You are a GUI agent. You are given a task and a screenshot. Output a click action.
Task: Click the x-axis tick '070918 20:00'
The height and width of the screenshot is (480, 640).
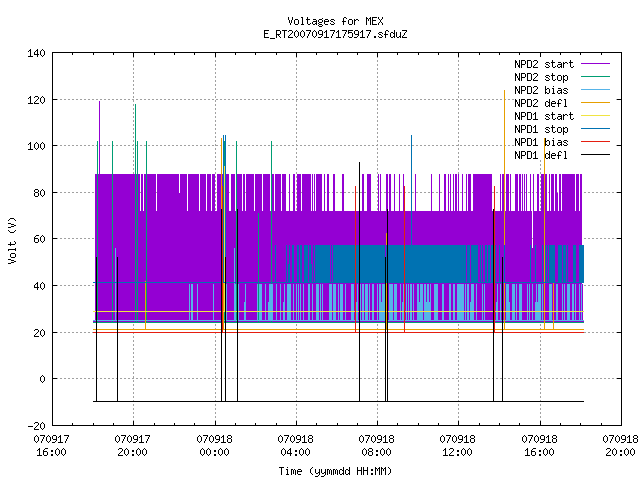coord(620,446)
